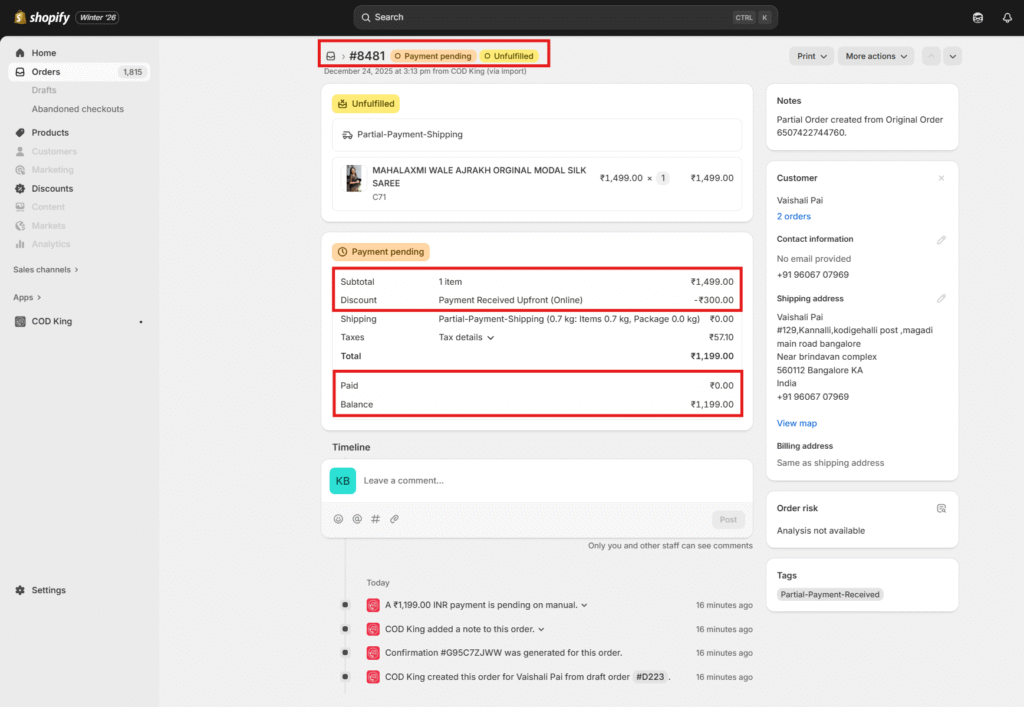Click the mention (@) icon in comment box
Screen dimensions: 1024x707
pyautogui.click(x=357, y=519)
